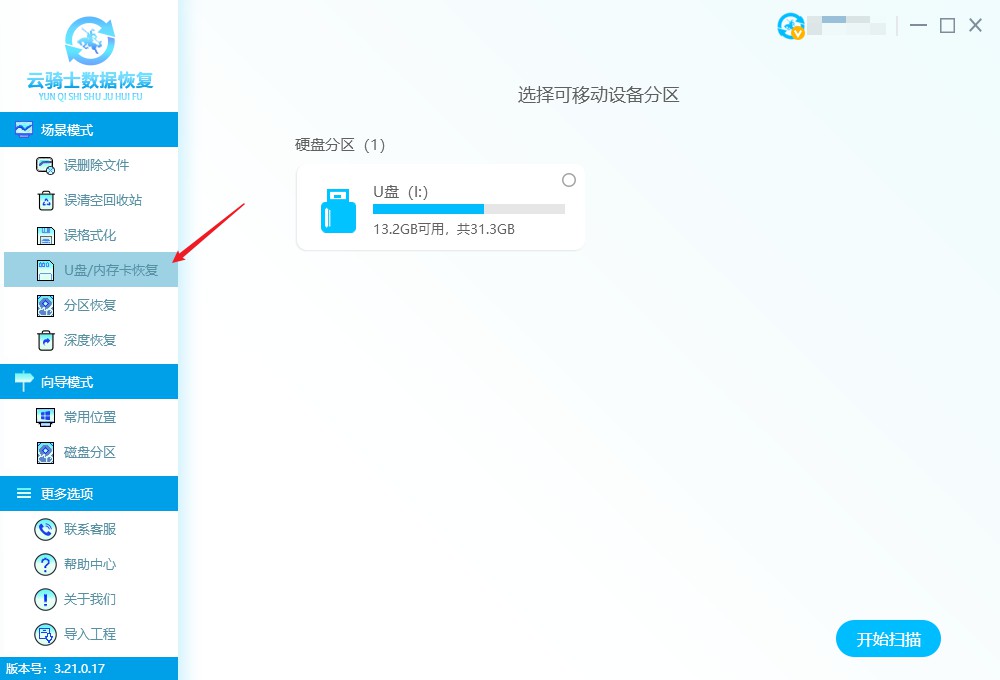Open the 帮助中心 help icon
Image resolution: width=1000 pixels, height=680 pixels.
tap(45, 564)
